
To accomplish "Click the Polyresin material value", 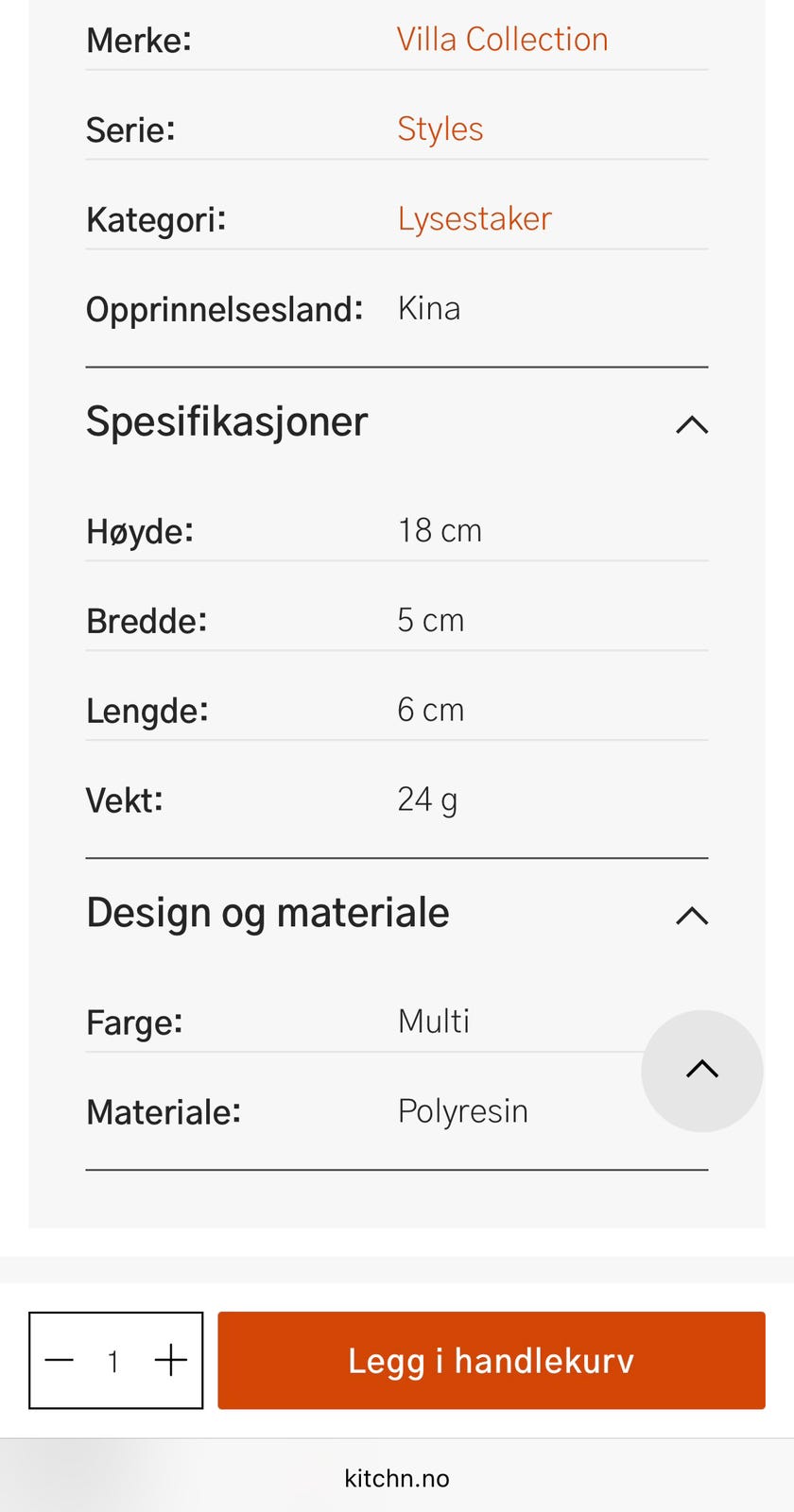I will click(x=462, y=1111).
